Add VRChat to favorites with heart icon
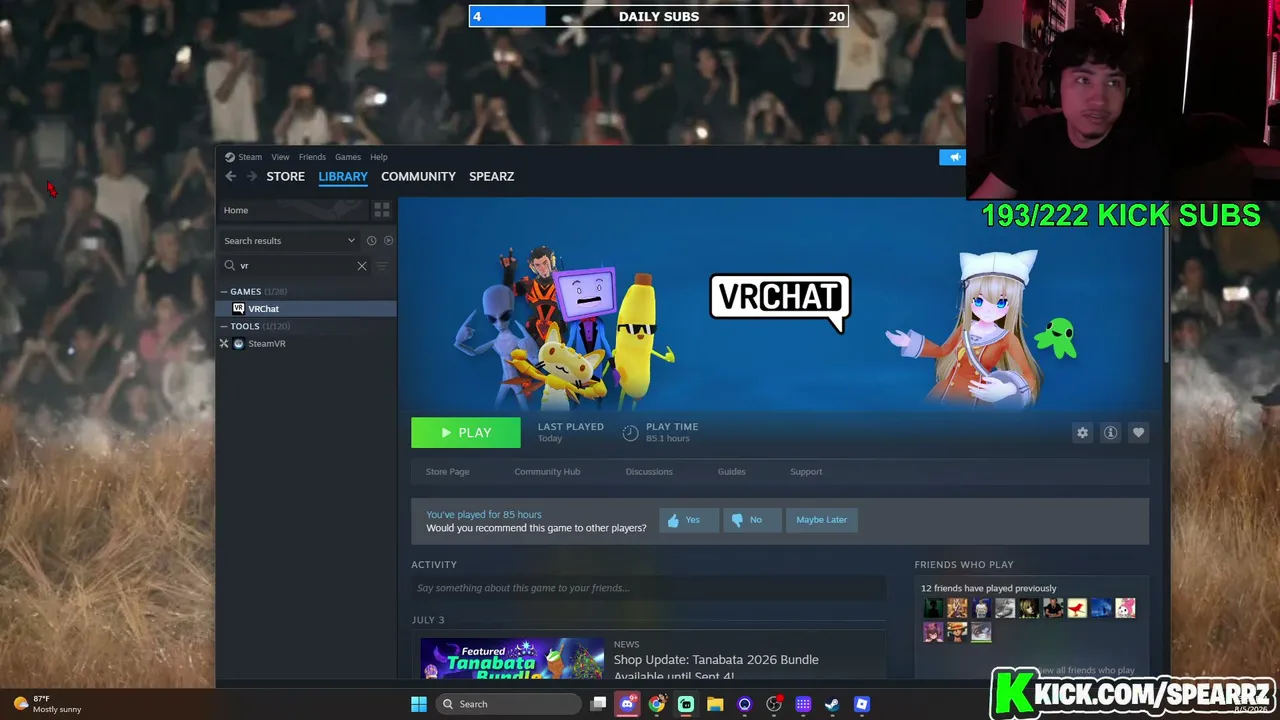Image resolution: width=1280 pixels, height=720 pixels. click(1138, 433)
